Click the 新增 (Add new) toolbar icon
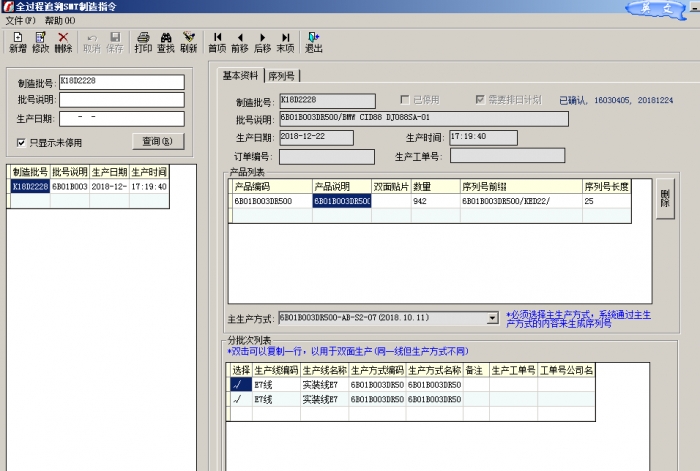Screen dimensions: 700x471 [18, 42]
